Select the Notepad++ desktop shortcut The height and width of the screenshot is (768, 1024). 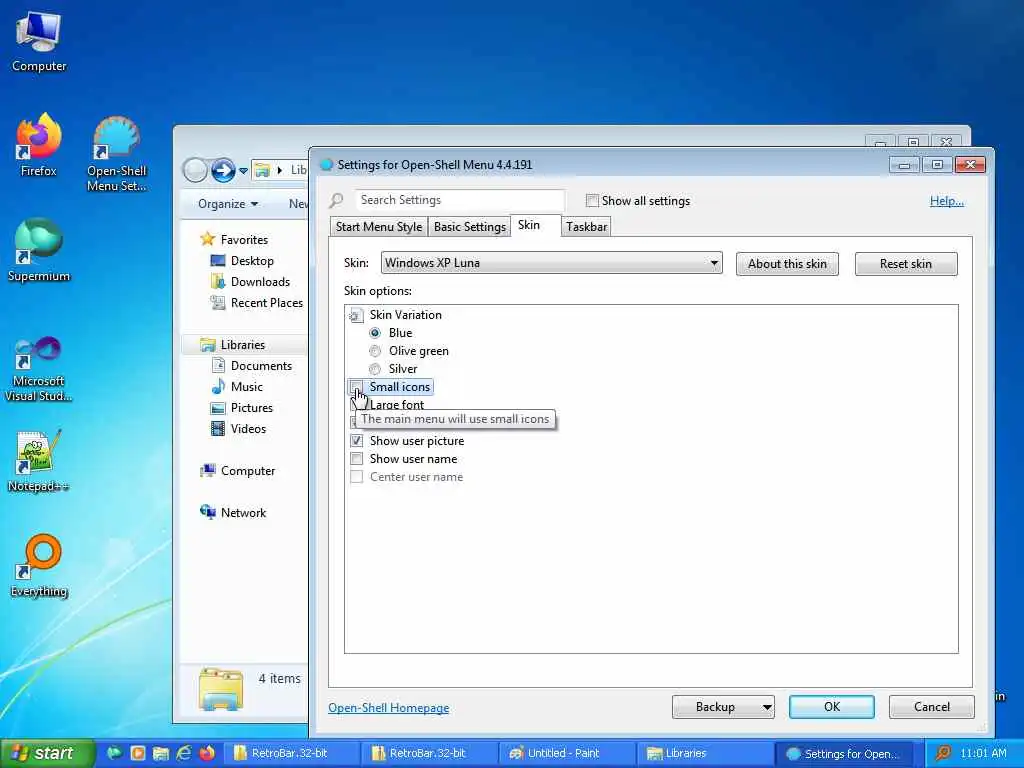pos(39,461)
